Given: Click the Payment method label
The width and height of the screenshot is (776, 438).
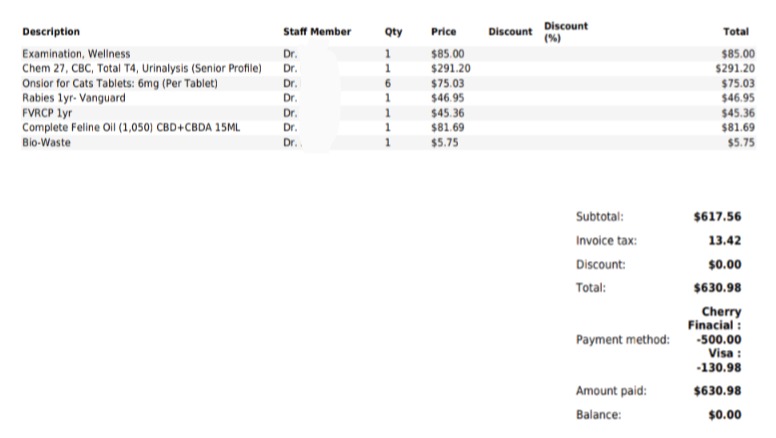Looking at the screenshot, I should pos(622,340).
